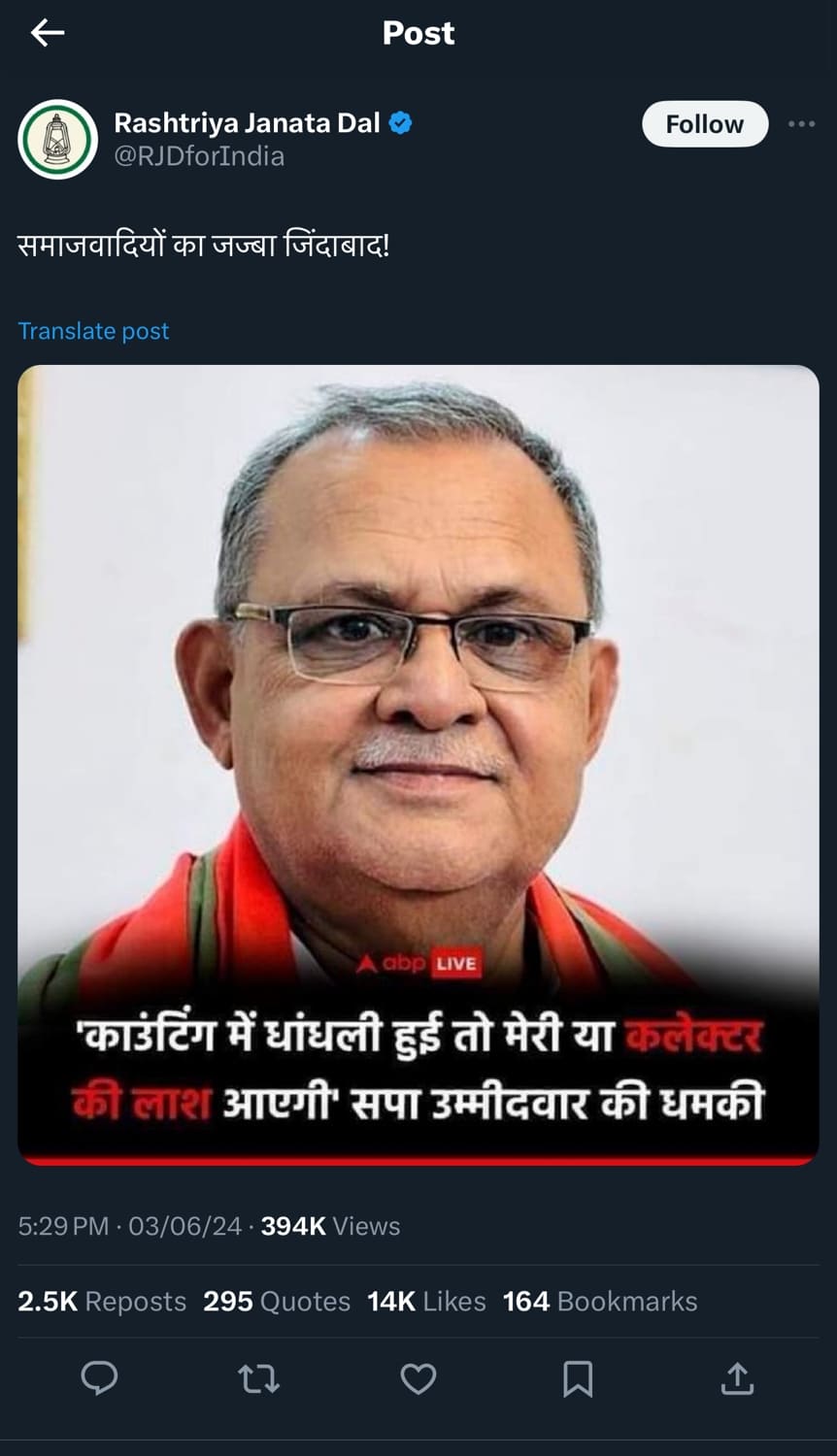Open the attached abp LIVE news image
The width and height of the screenshot is (837, 1456).
point(418,765)
